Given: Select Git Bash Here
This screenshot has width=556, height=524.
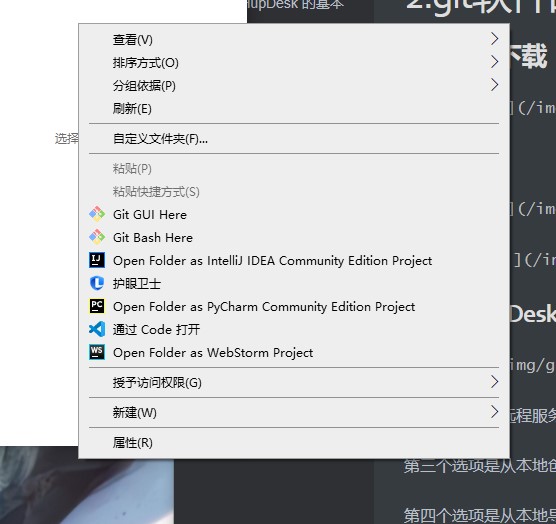Looking at the screenshot, I should [294, 238].
